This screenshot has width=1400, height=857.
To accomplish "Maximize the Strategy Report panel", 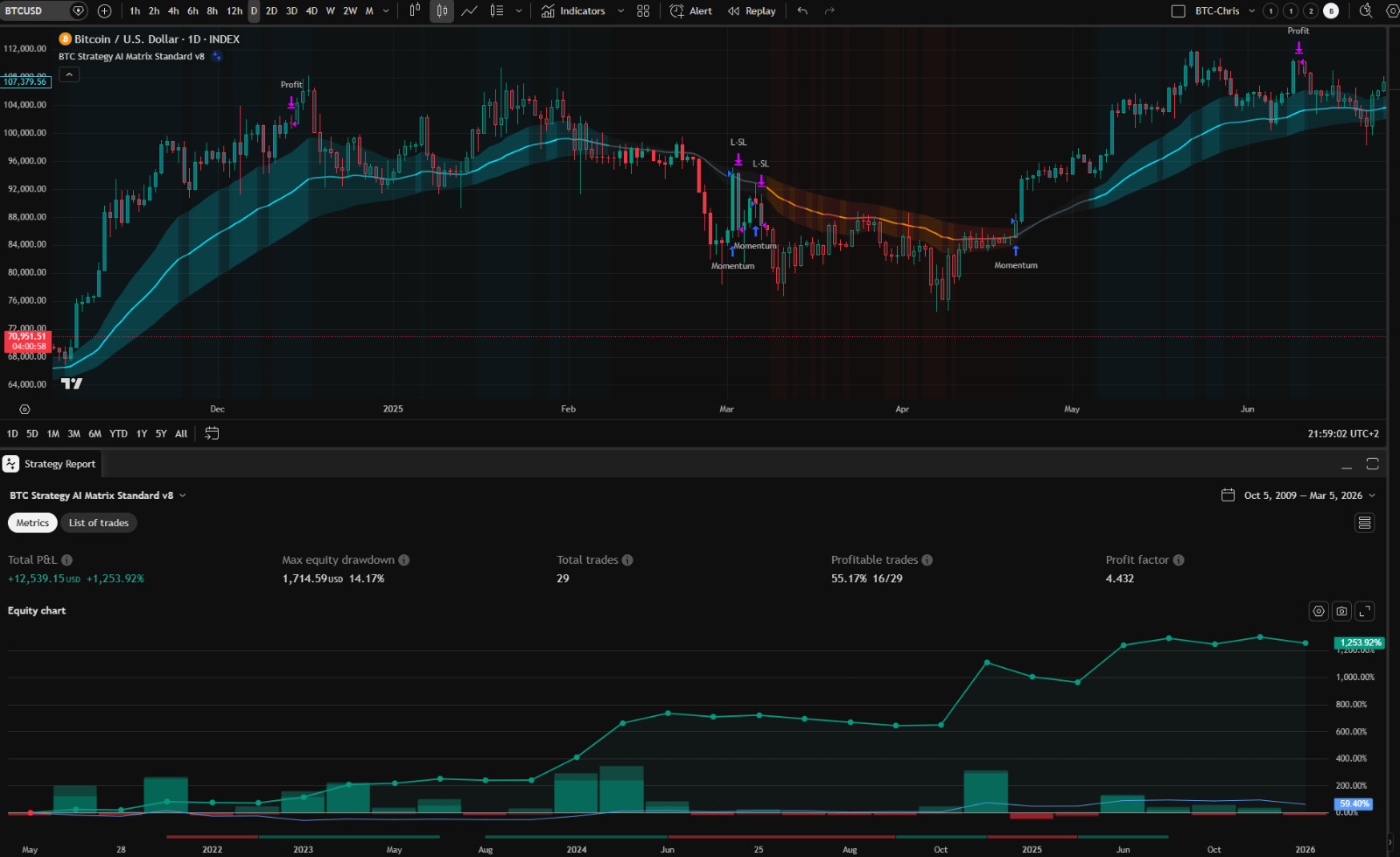I will (x=1372, y=464).
